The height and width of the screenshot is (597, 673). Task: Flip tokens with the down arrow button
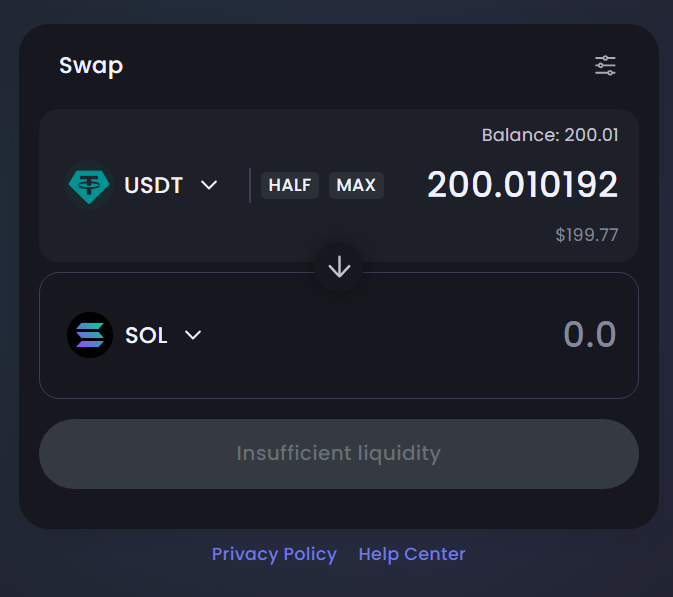click(339, 267)
